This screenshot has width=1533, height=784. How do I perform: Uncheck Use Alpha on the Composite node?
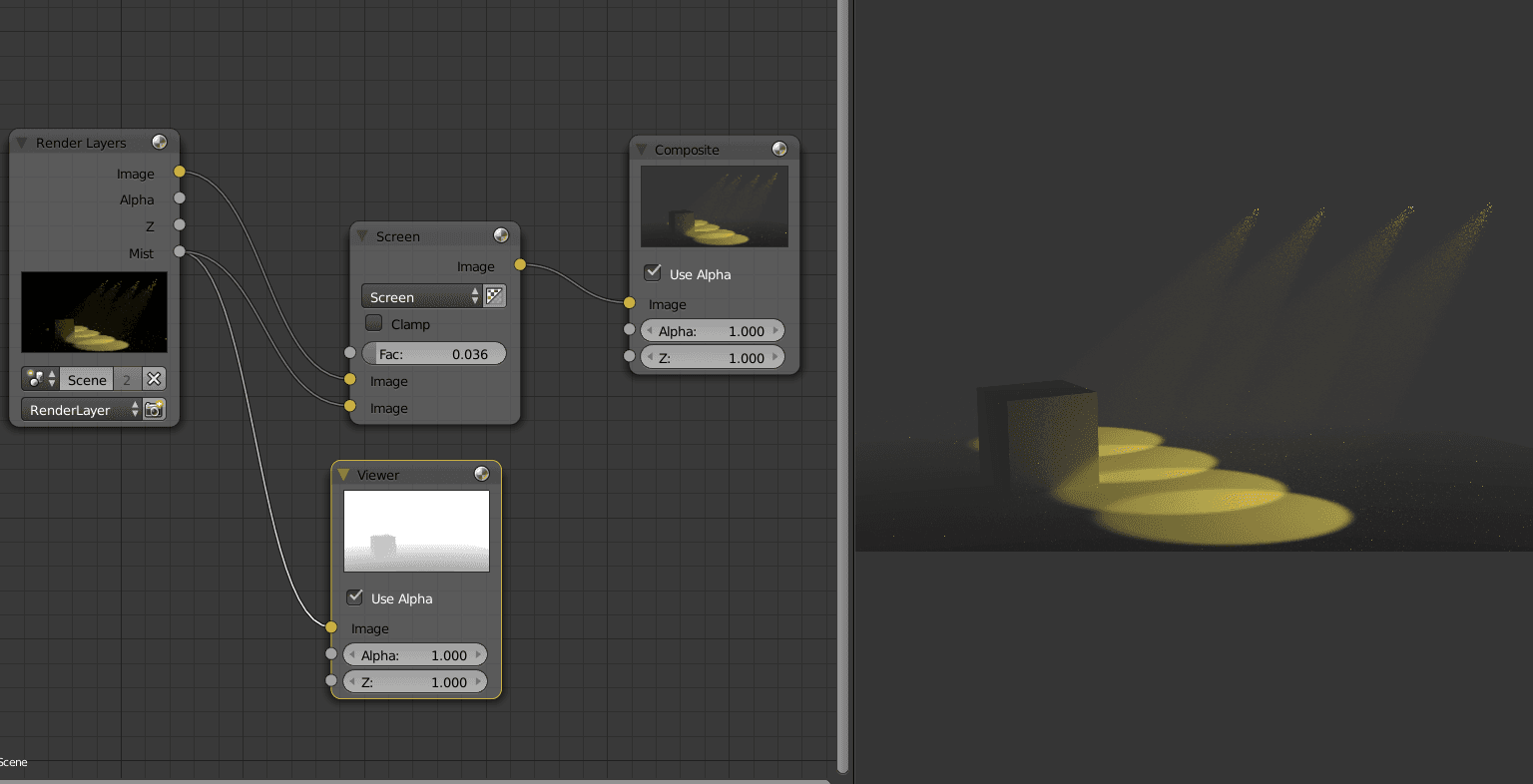tap(654, 273)
